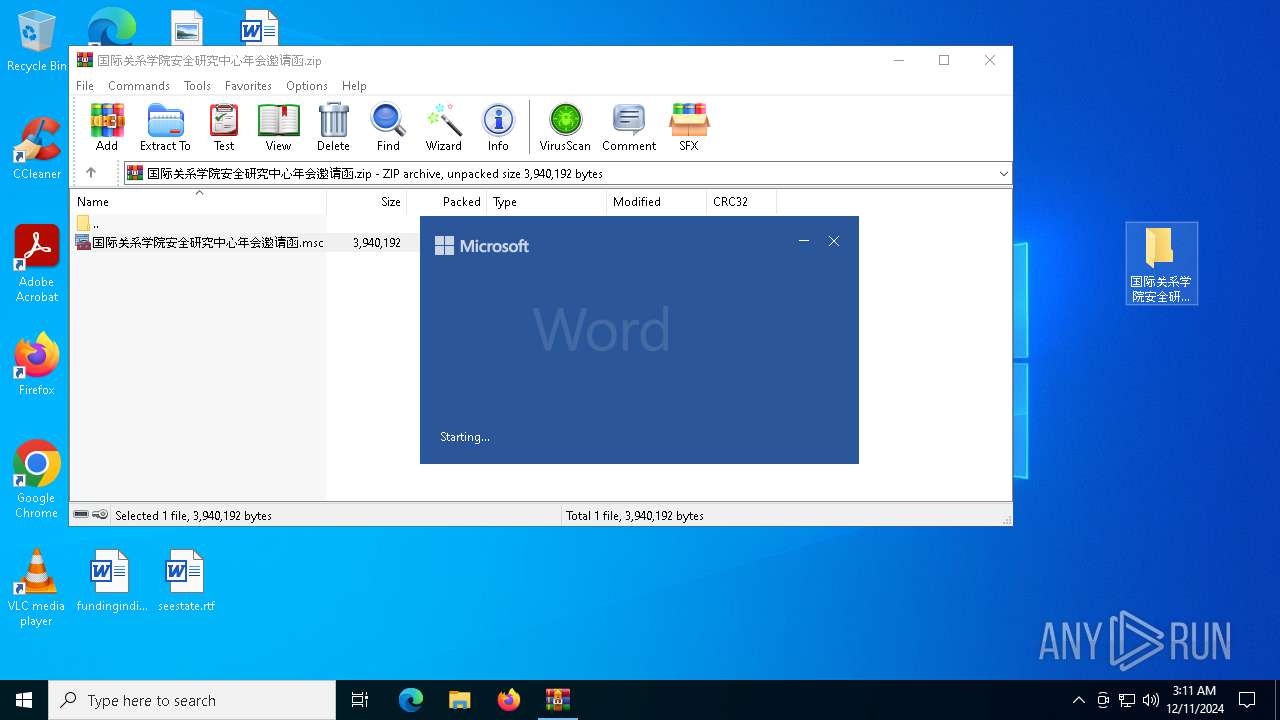Open Recycle Bin desktop icon

click(x=36, y=42)
